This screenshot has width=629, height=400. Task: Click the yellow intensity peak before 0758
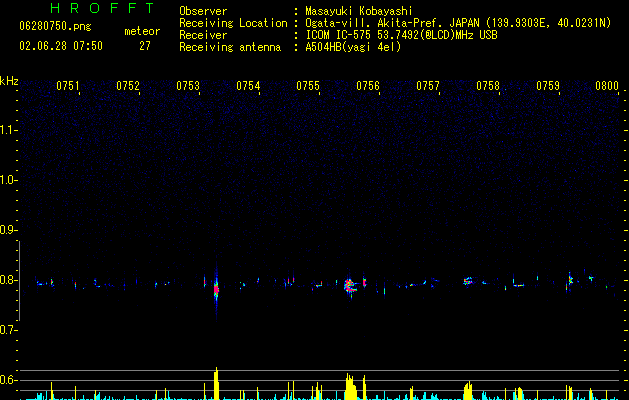click(x=468, y=391)
